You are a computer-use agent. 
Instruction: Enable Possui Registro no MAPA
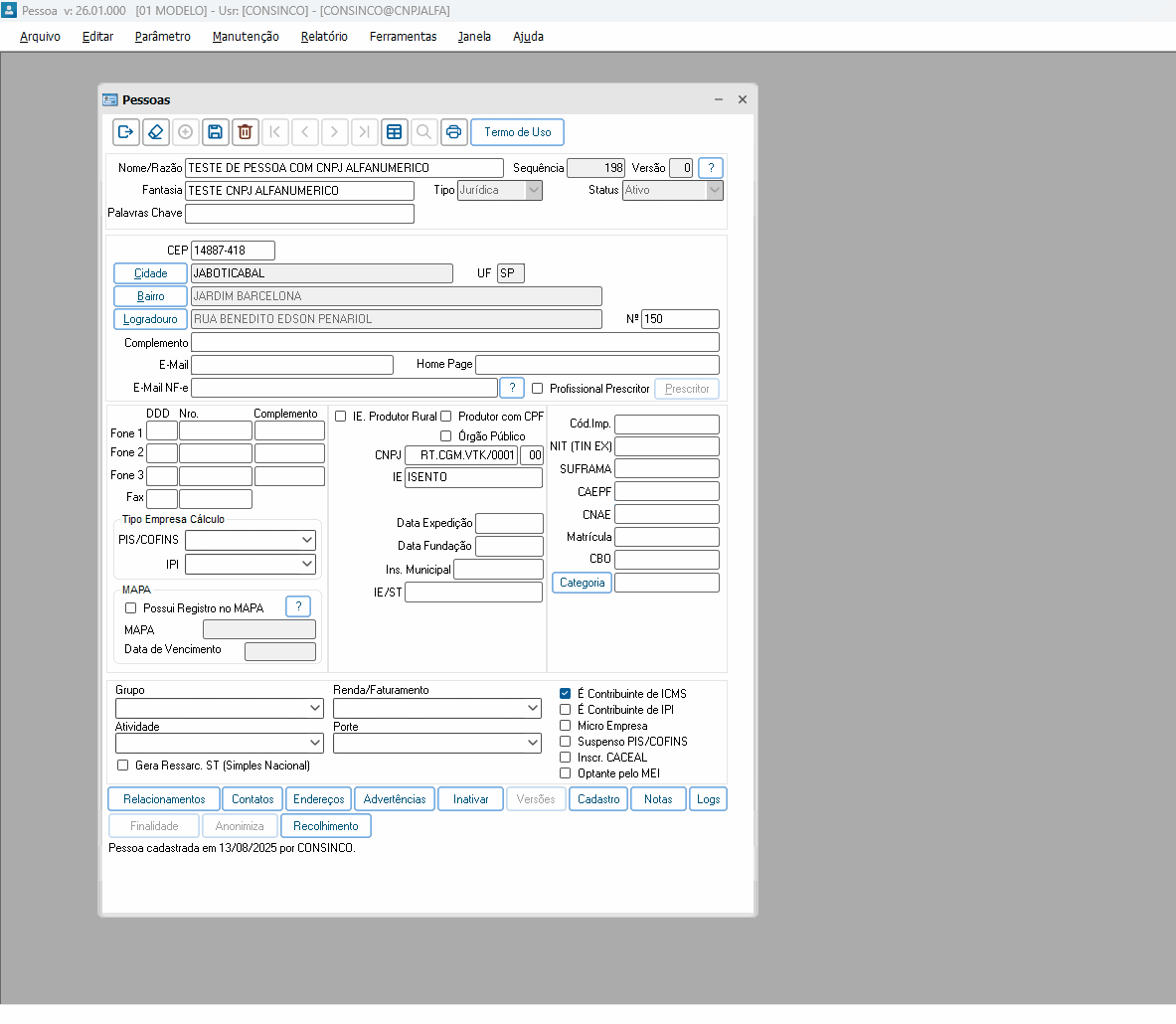131,608
